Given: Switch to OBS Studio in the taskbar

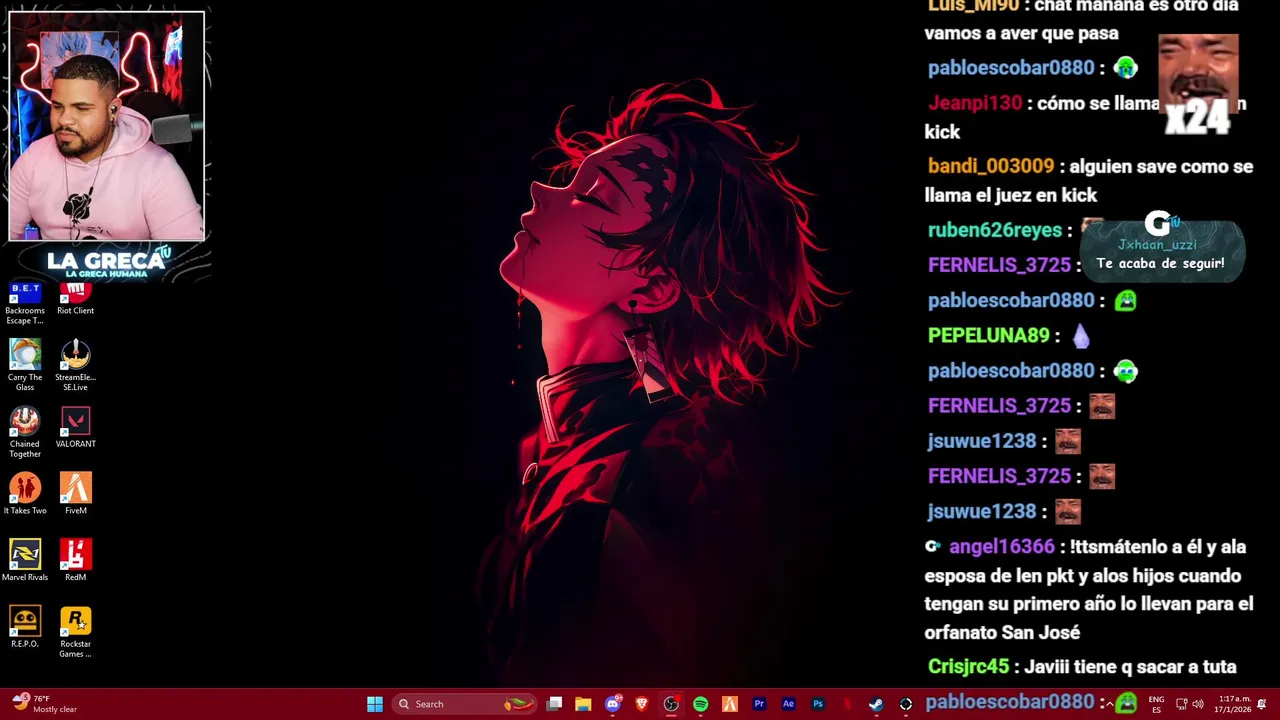Looking at the screenshot, I should pyautogui.click(x=671, y=704).
